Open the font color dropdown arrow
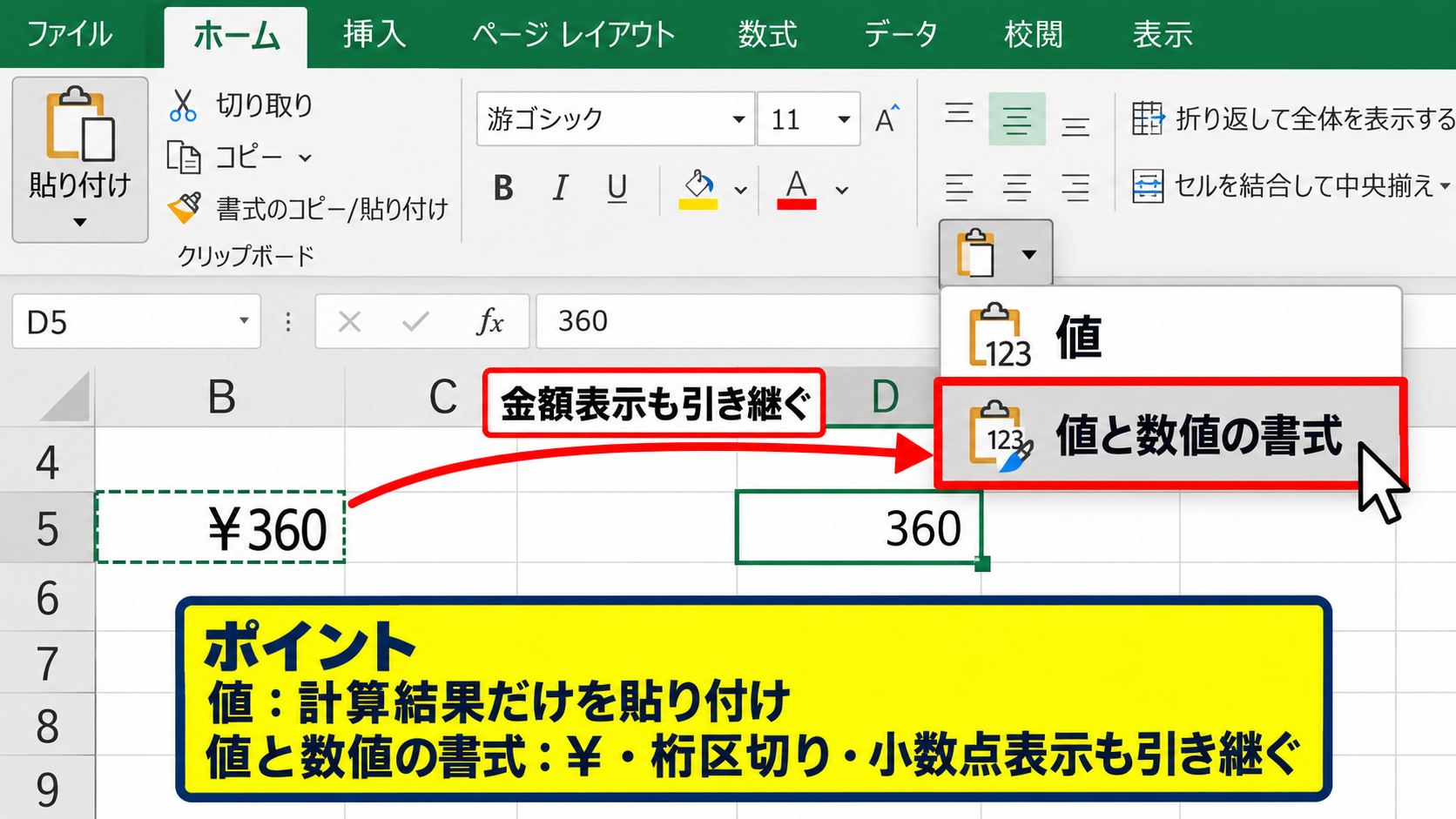 (x=842, y=190)
